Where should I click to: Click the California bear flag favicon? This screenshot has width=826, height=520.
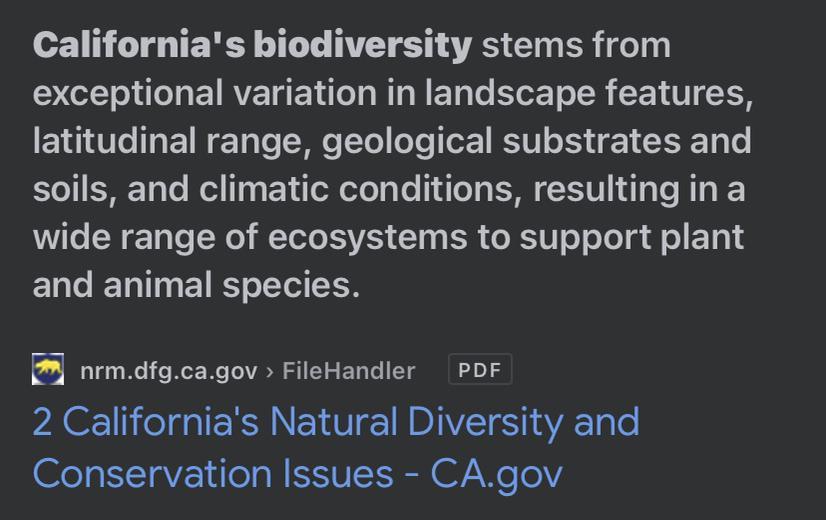pyautogui.click(x=48, y=370)
